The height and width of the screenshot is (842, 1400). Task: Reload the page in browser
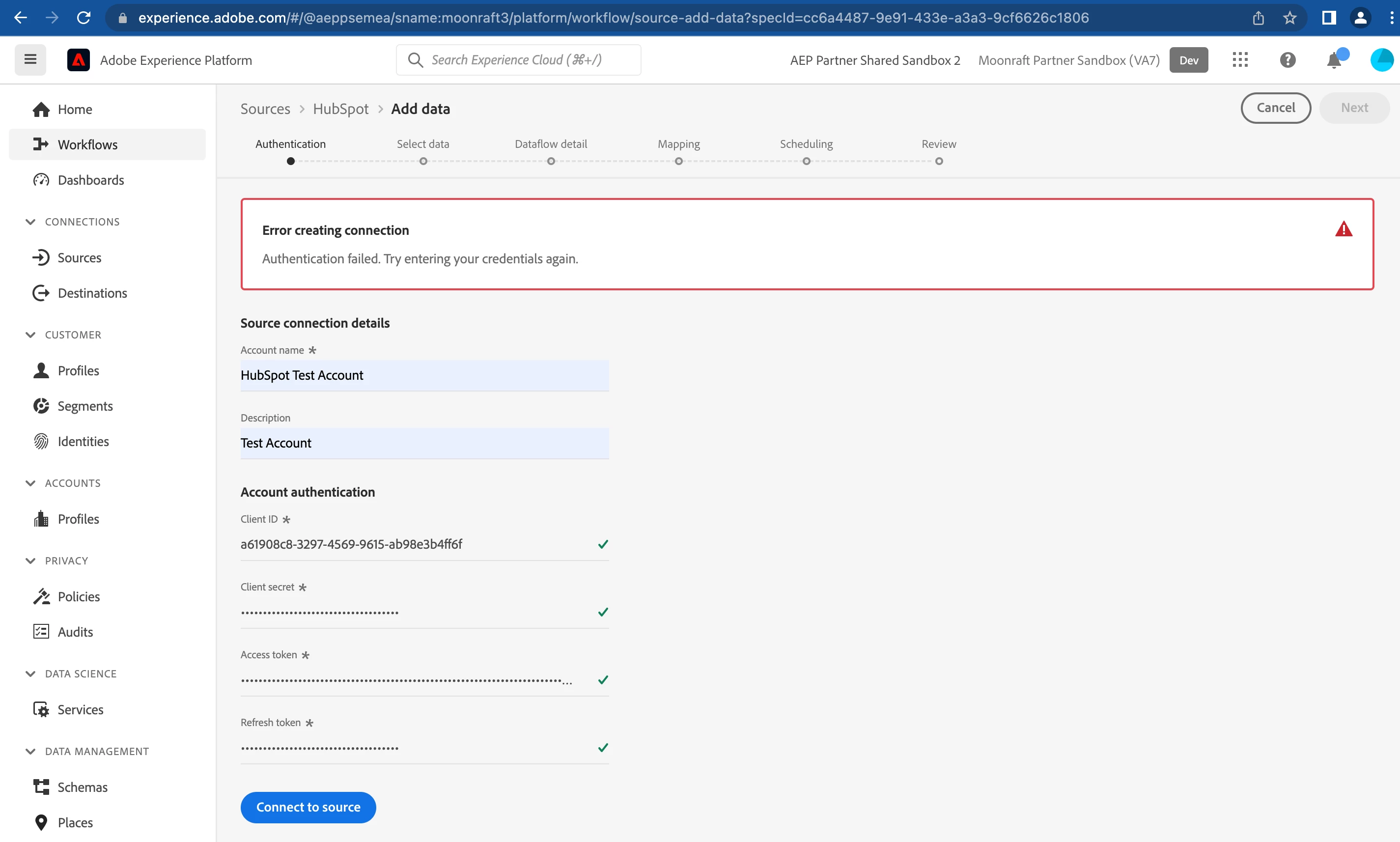pos(84,18)
